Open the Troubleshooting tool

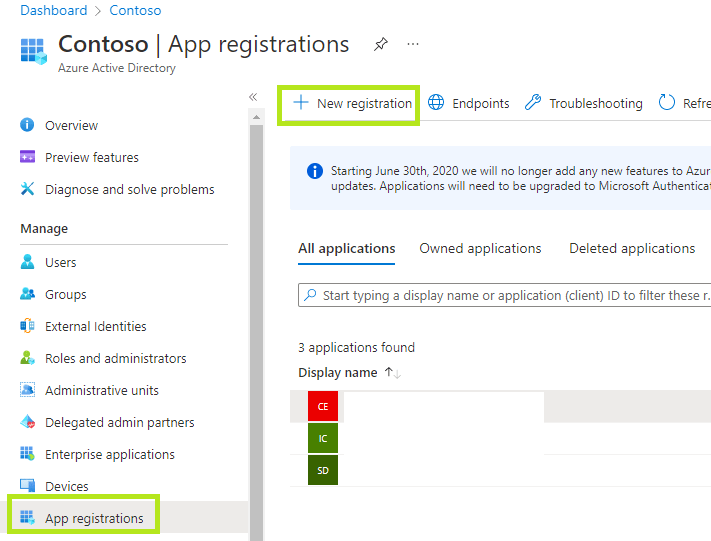click(x=584, y=103)
